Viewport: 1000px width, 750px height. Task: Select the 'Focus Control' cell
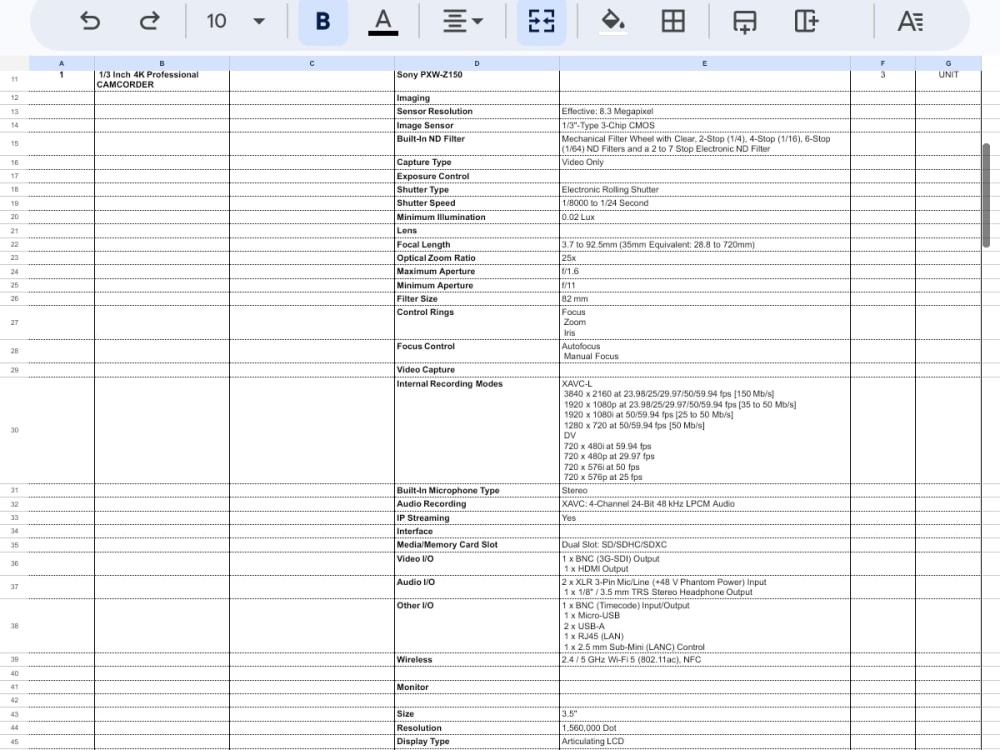coord(477,351)
